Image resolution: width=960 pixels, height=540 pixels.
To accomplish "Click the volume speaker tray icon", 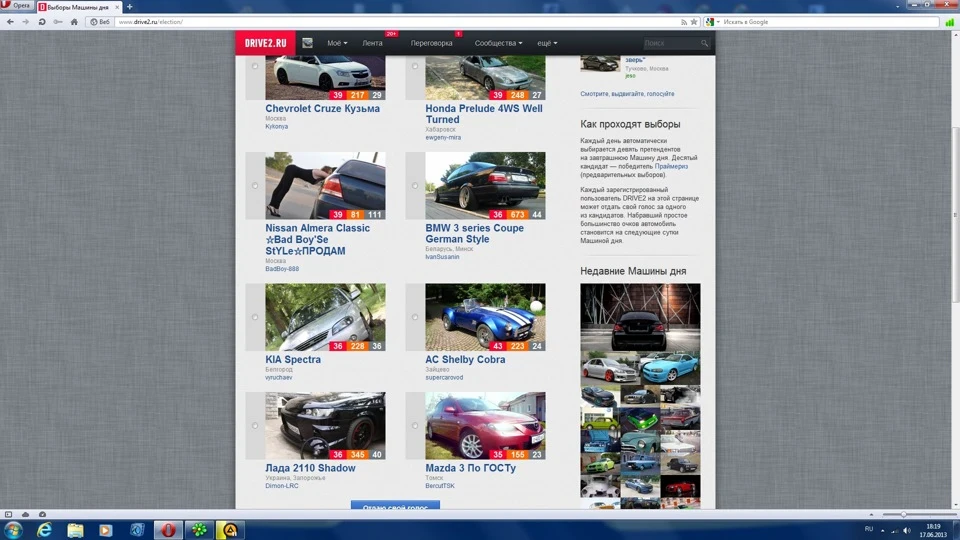I will coord(907,530).
